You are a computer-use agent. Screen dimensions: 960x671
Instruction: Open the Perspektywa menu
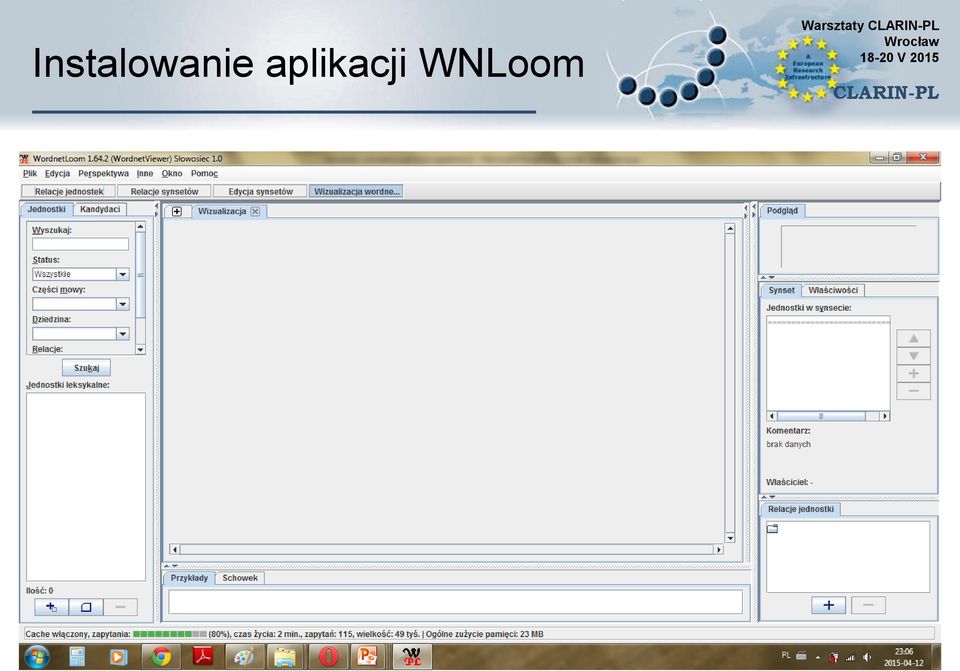103,174
